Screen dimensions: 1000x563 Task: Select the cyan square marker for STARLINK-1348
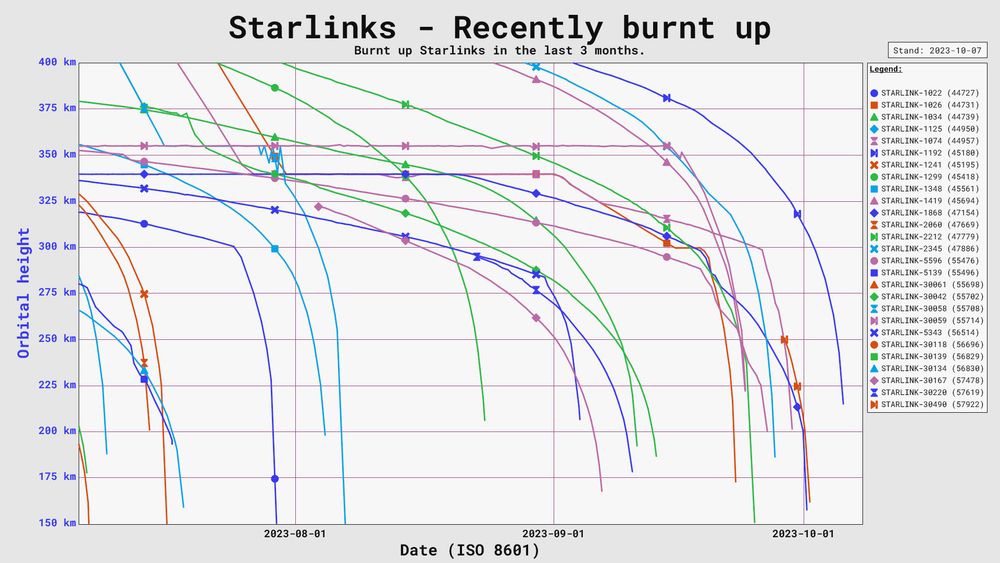(x=874, y=189)
